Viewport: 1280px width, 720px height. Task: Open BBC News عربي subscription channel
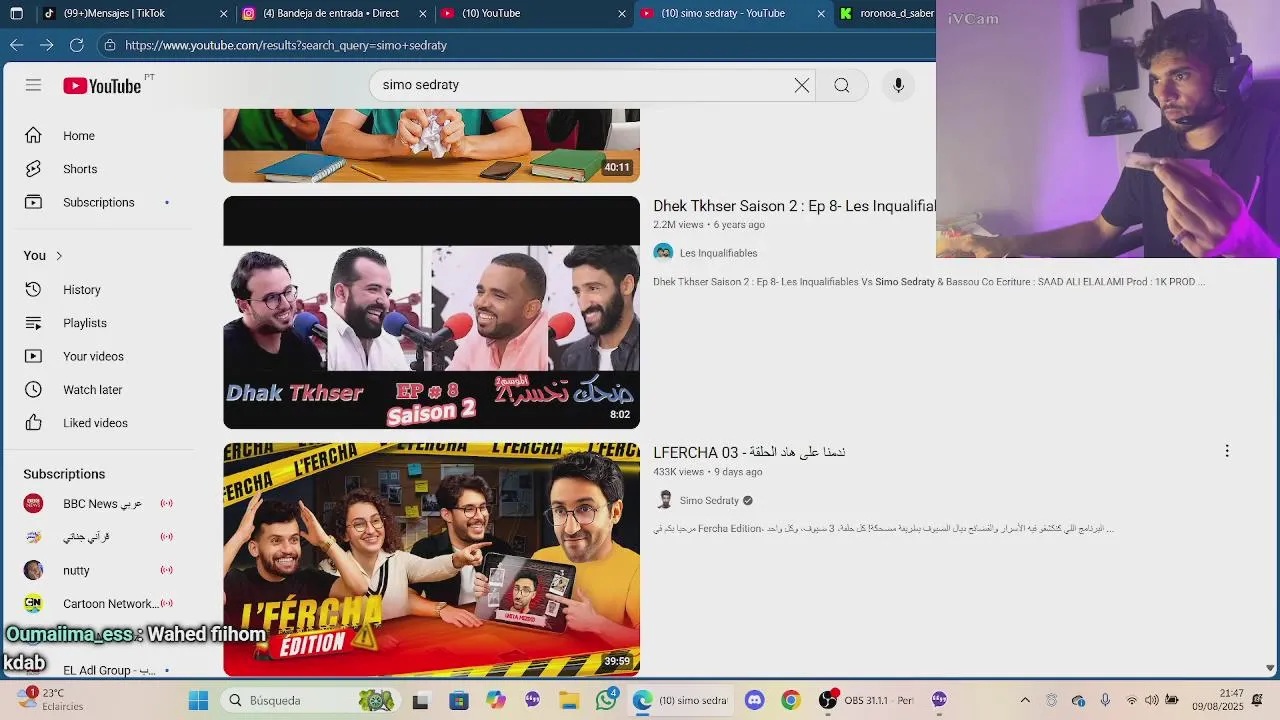[100, 504]
